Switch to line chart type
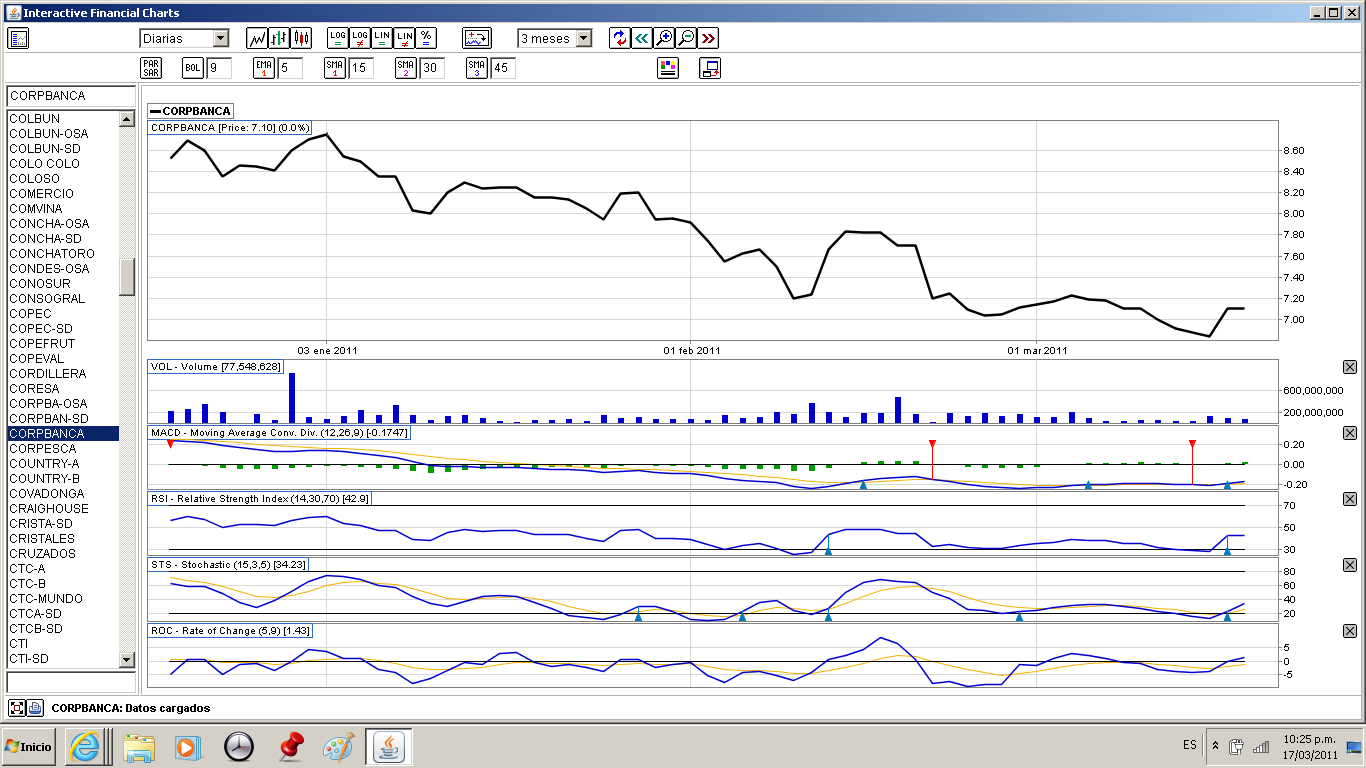 (x=257, y=38)
